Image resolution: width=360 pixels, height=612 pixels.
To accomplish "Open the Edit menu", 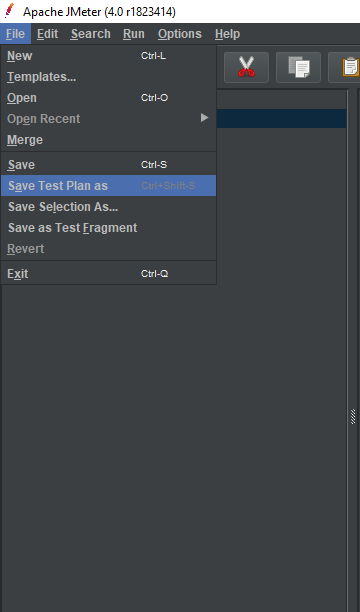I will (48, 34).
